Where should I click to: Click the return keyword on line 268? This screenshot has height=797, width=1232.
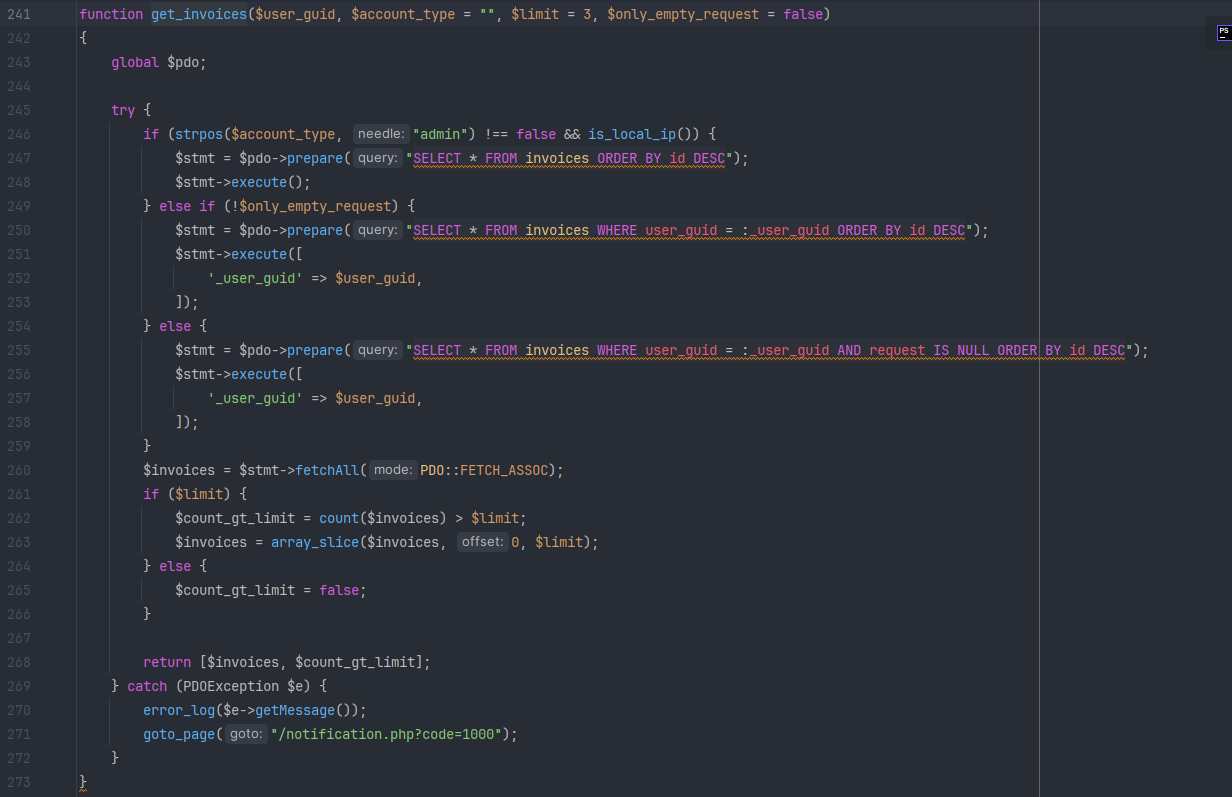(x=167, y=662)
